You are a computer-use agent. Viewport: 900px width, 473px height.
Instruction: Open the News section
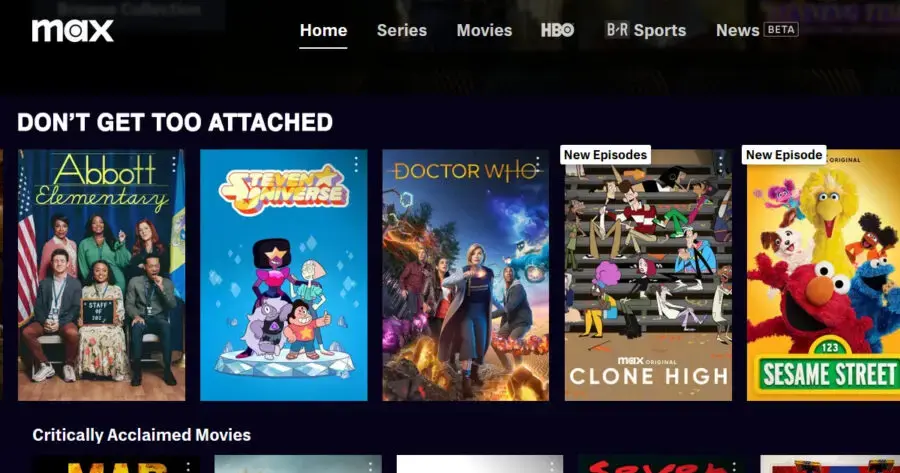738,30
